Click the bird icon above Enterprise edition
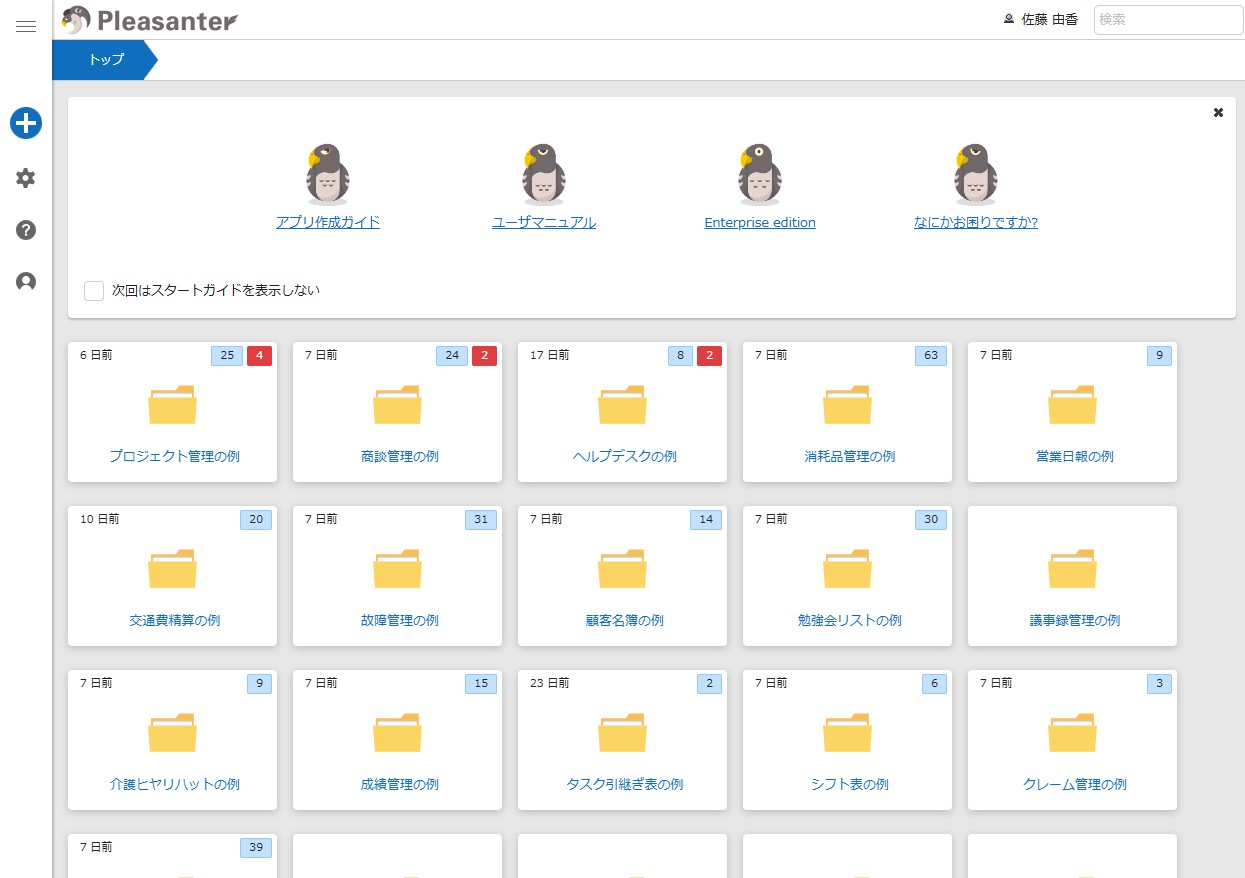 pyautogui.click(x=759, y=174)
